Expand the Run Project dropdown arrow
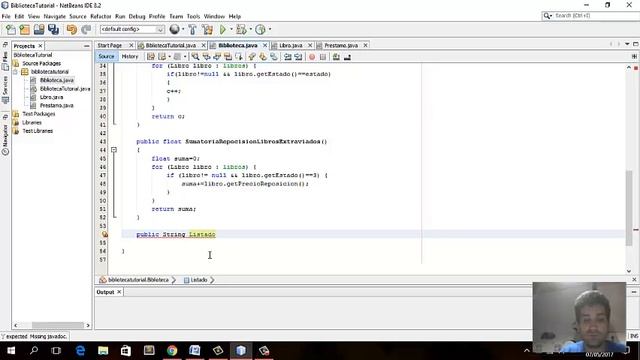 [x=231, y=29]
